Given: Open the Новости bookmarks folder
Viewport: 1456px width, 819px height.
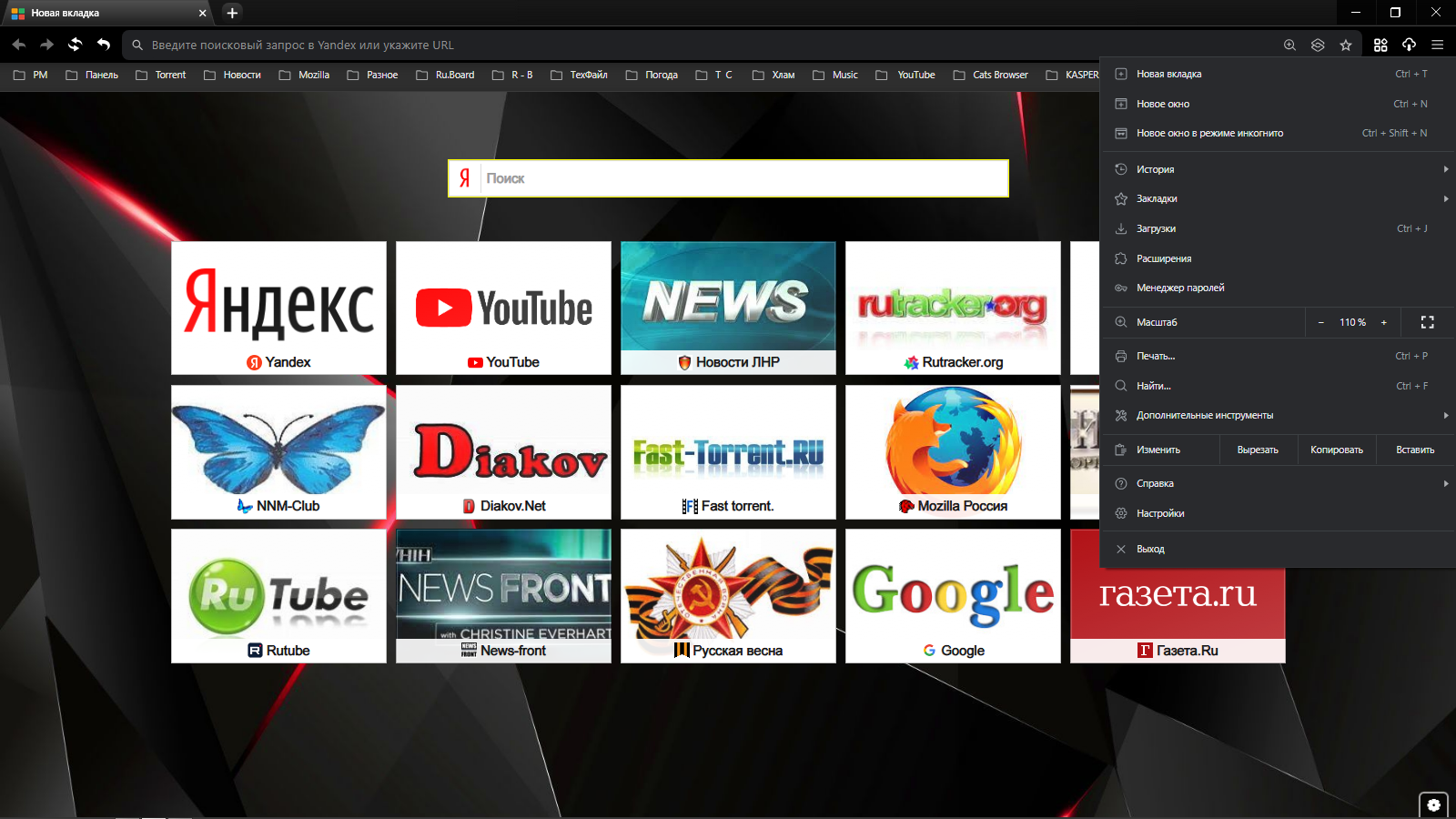Looking at the screenshot, I should click(232, 75).
